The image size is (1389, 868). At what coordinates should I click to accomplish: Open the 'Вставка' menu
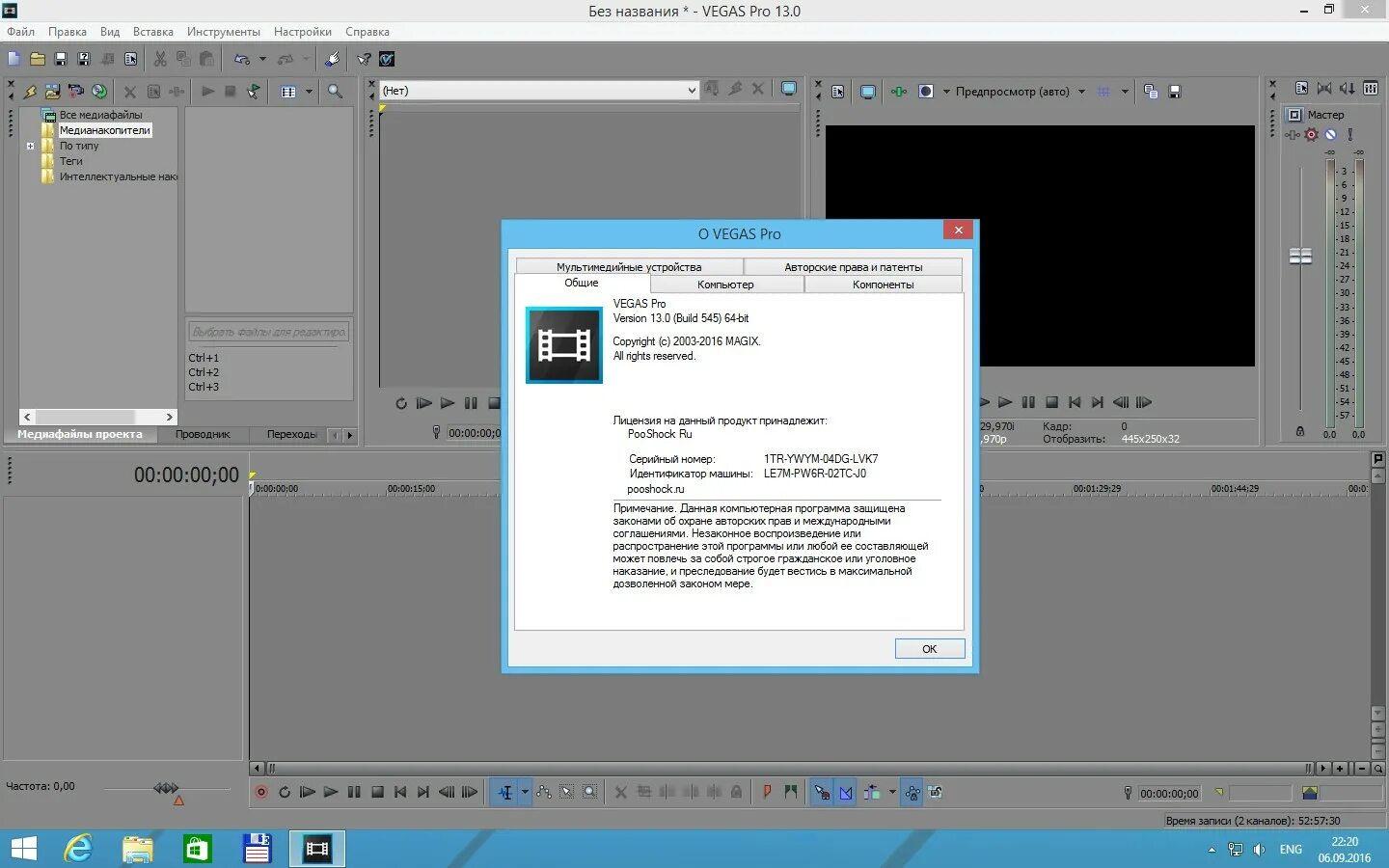tap(153, 32)
